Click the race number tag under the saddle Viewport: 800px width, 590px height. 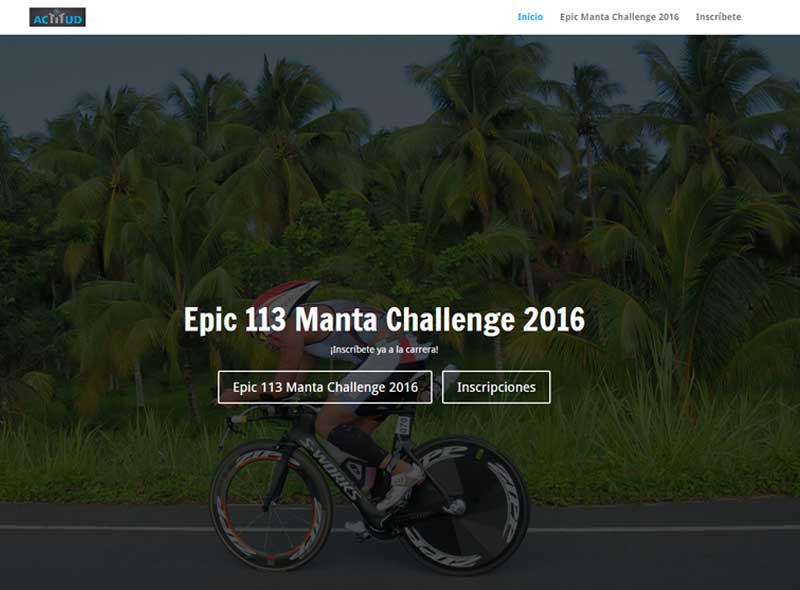[404, 425]
